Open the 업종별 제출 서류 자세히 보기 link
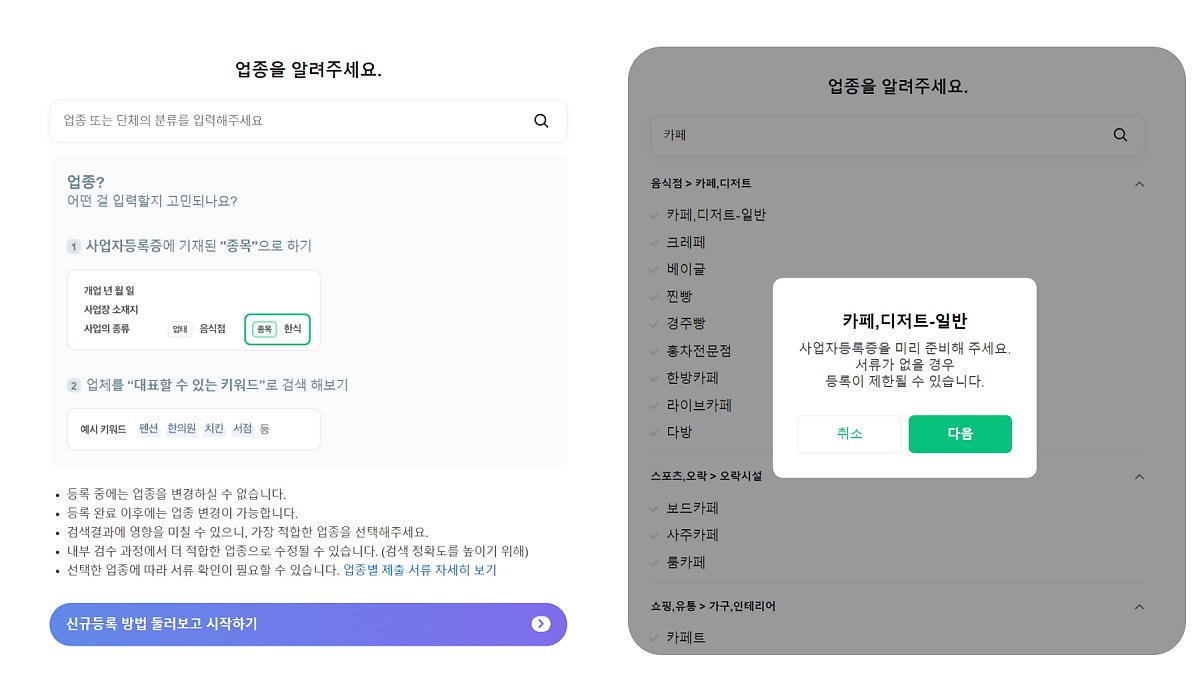Image resolution: width=1200 pixels, height=679 pixels. click(420, 570)
